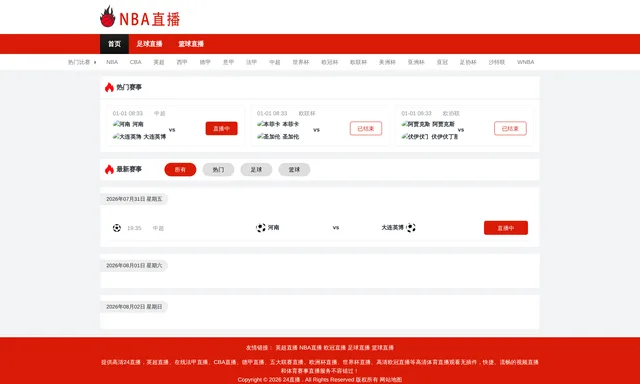The width and height of the screenshot is (640, 384).
Task: Switch to 篮球直播 in the nav bar
Action: 191,44
